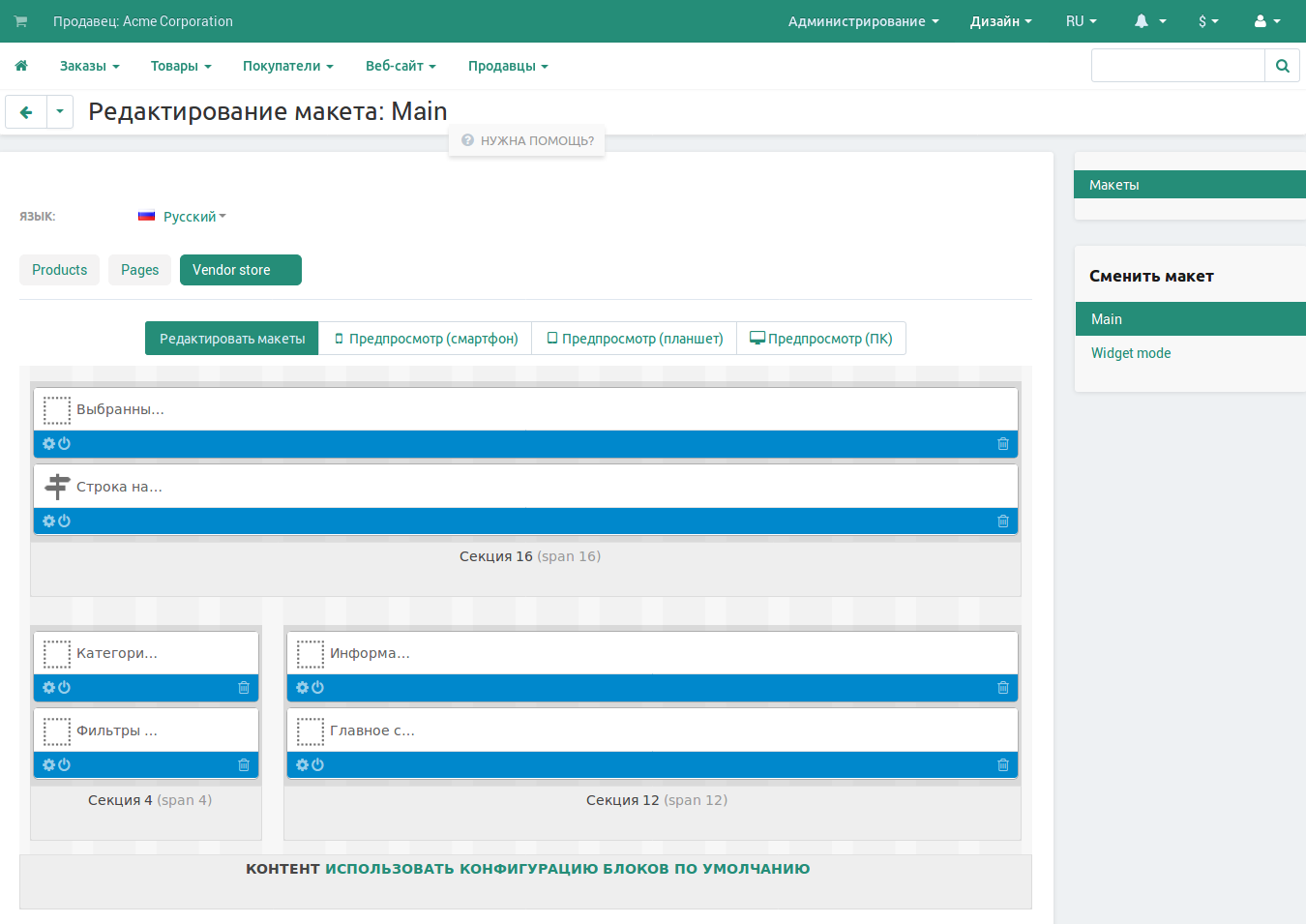Screen dimensions: 1306x924
Task: Click into the search input field
Action: [x=1177, y=66]
